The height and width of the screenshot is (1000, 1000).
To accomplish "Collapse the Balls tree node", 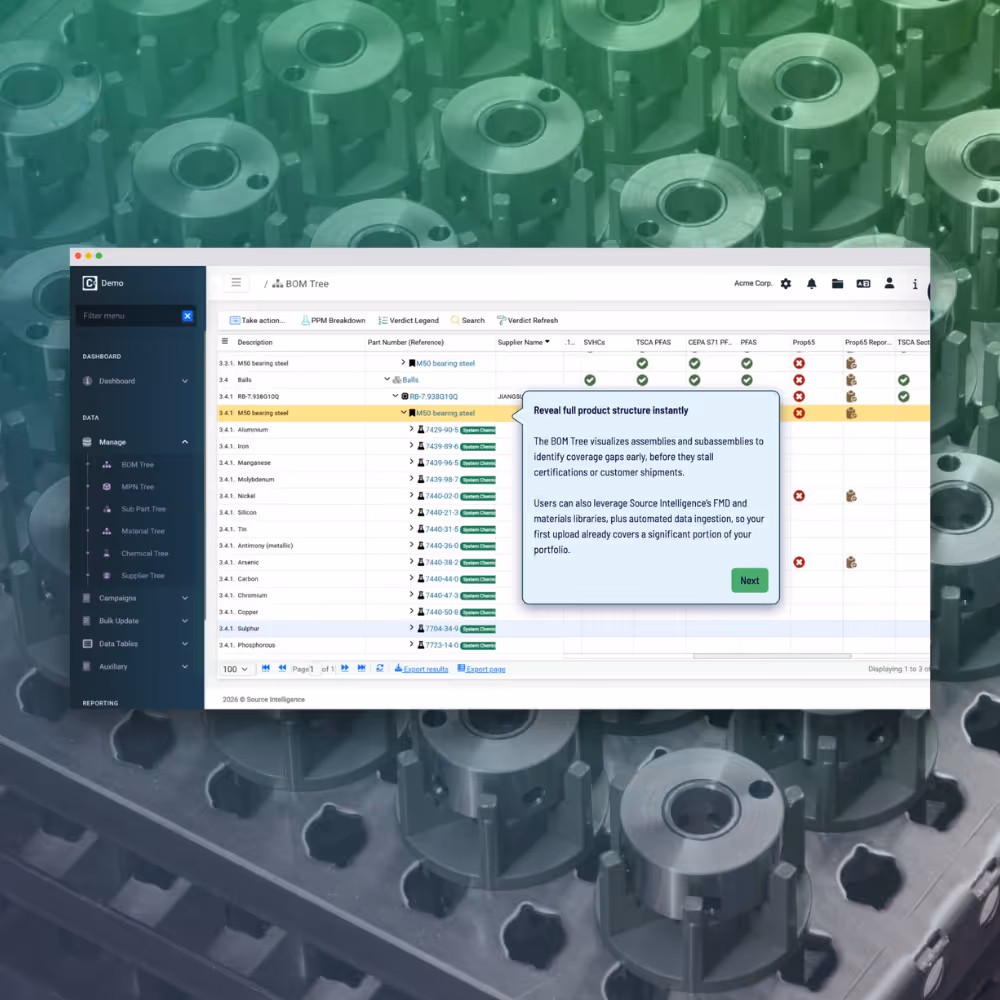I will pyautogui.click(x=386, y=379).
